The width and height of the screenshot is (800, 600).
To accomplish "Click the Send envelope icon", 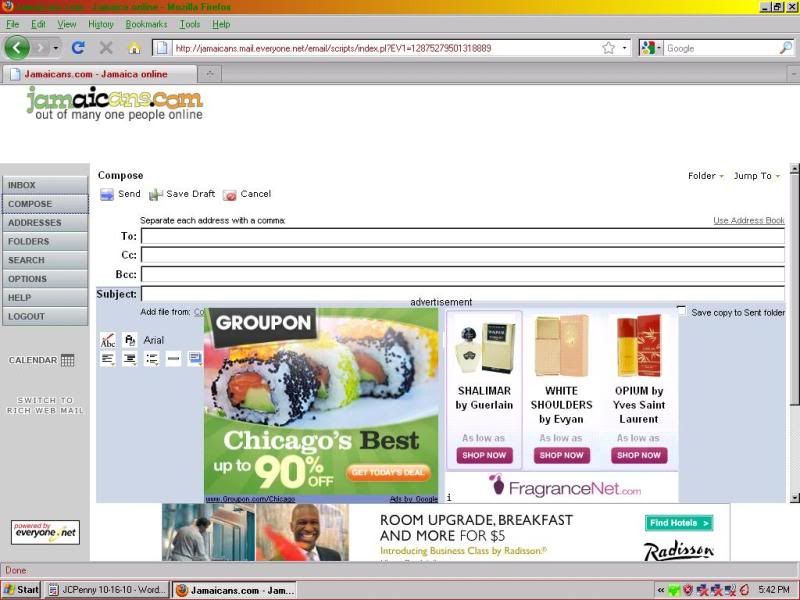I will 107,194.
